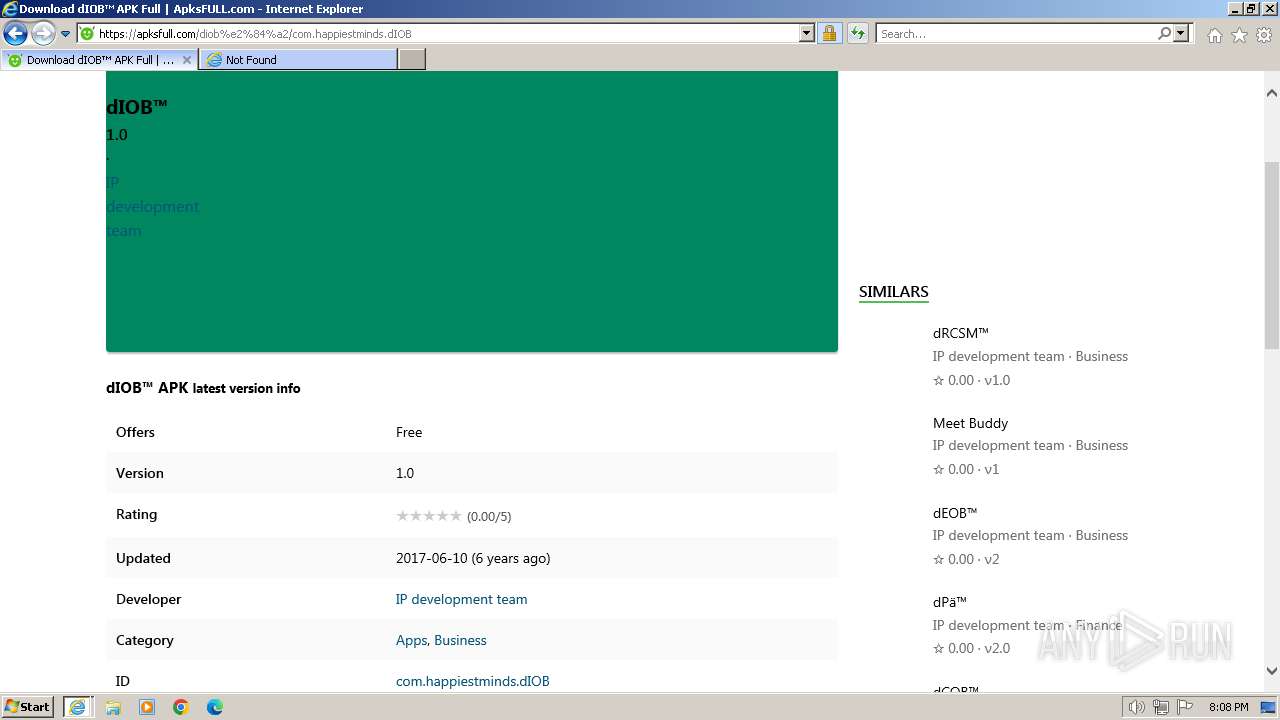The height and width of the screenshot is (720, 1280).
Task: Click the SIMILARS section heading
Action: 893,292
